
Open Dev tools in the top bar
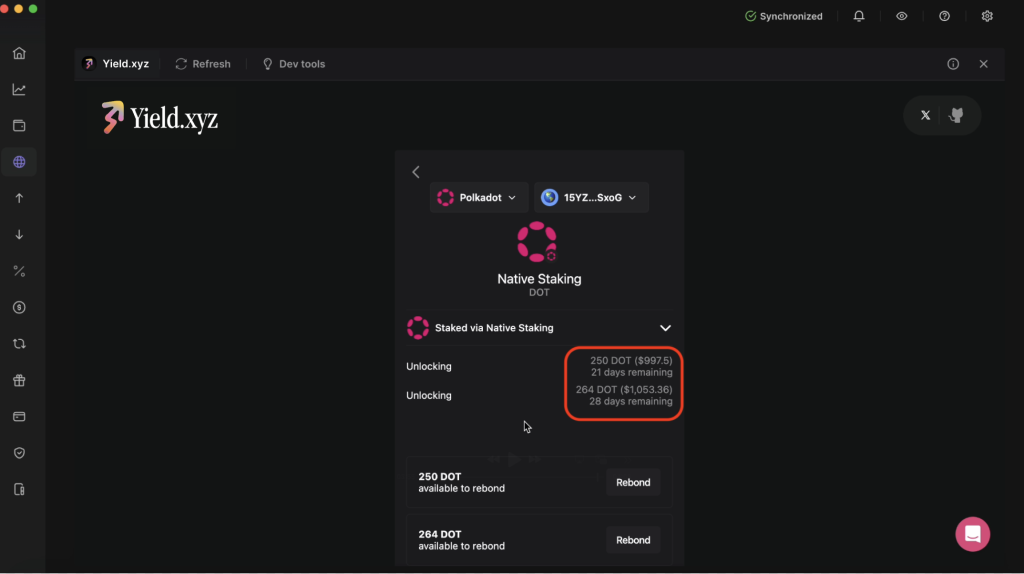[x=293, y=64]
